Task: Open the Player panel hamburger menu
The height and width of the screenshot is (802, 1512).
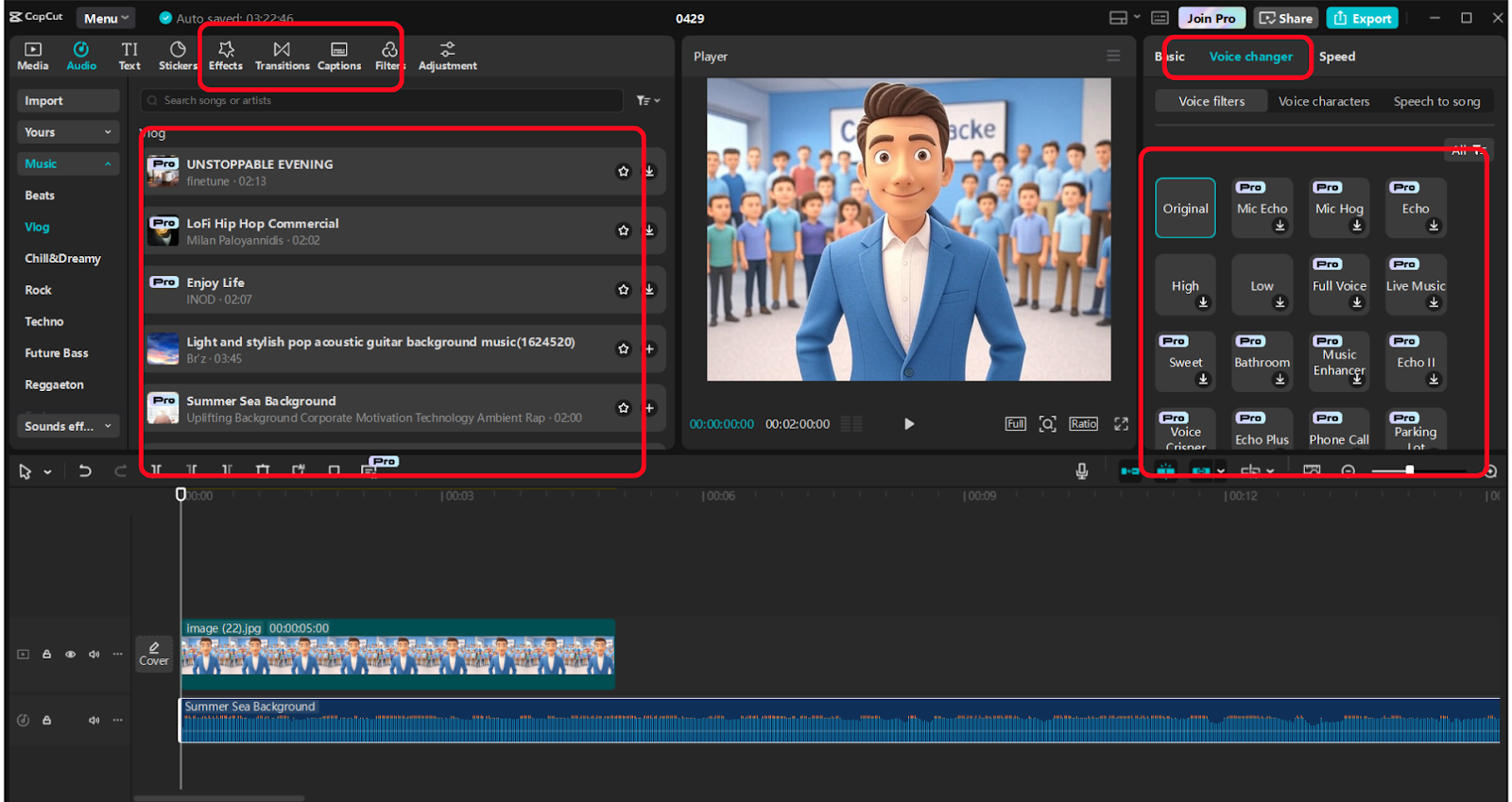Action: pyautogui.click(x=1113, y=56)
